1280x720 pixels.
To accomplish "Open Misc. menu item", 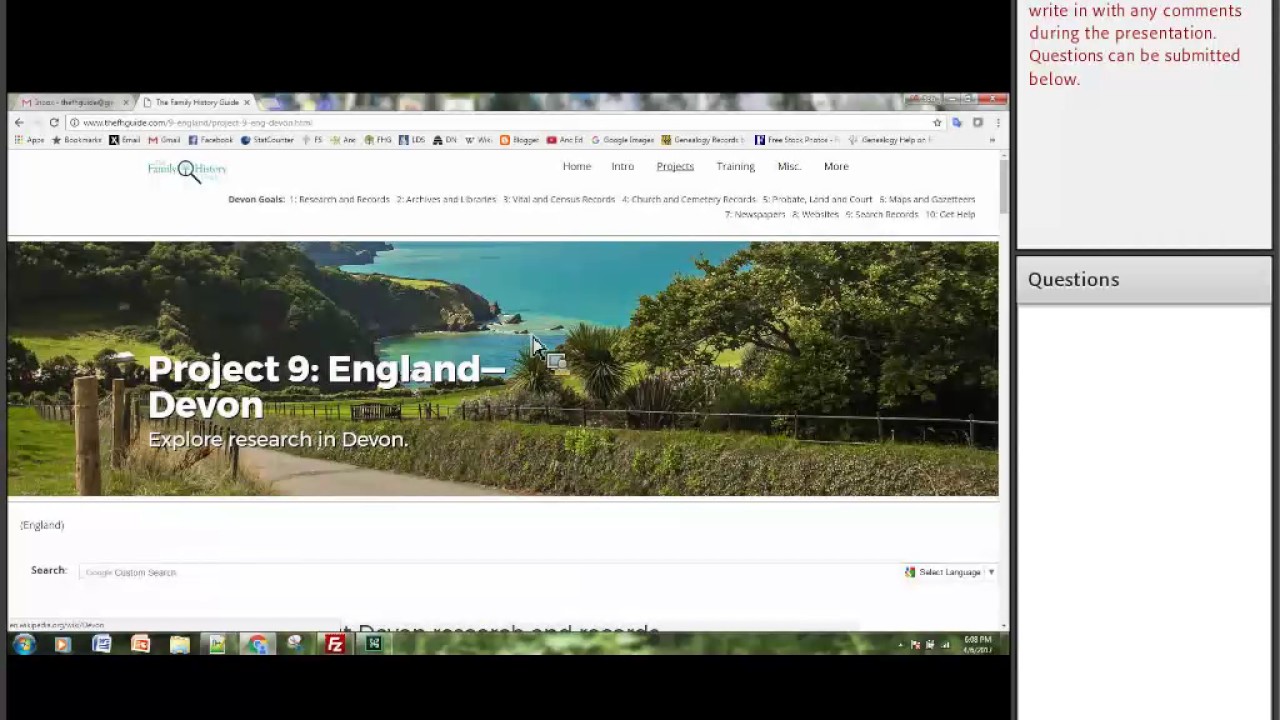I will coord(789,166).
